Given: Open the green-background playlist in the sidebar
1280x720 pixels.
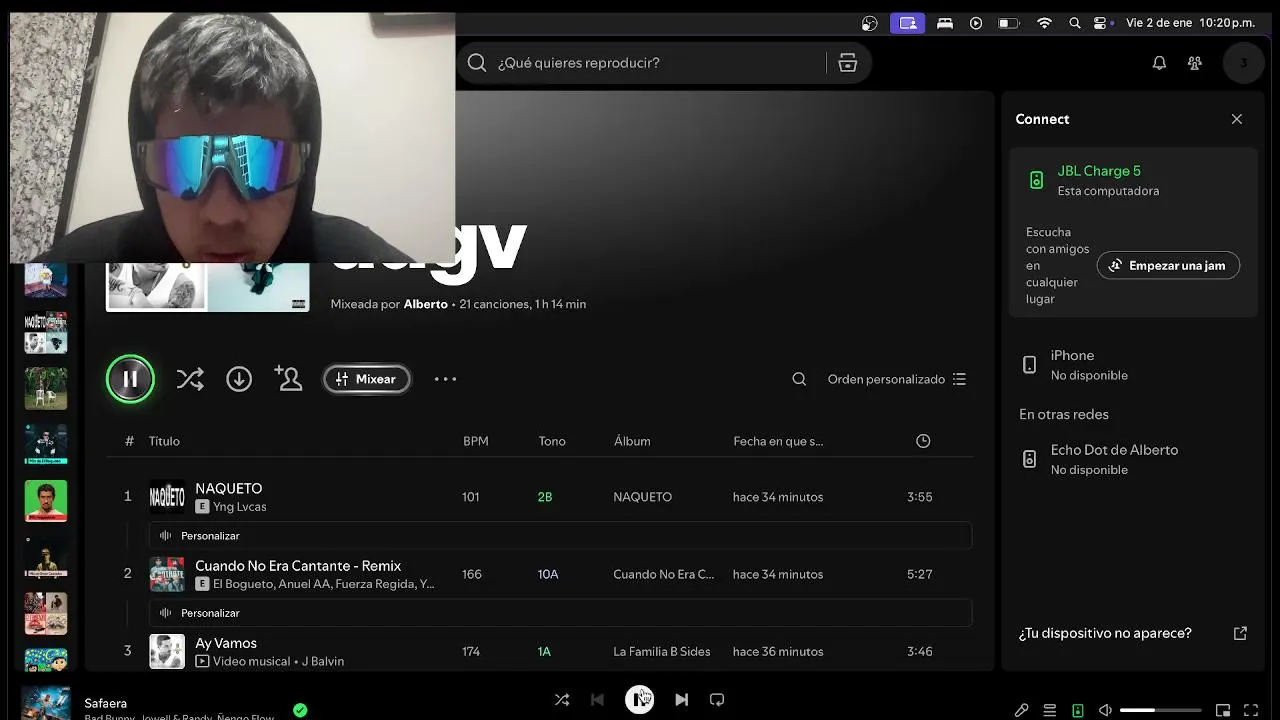Looking at the screenshot, I should 46,501.
